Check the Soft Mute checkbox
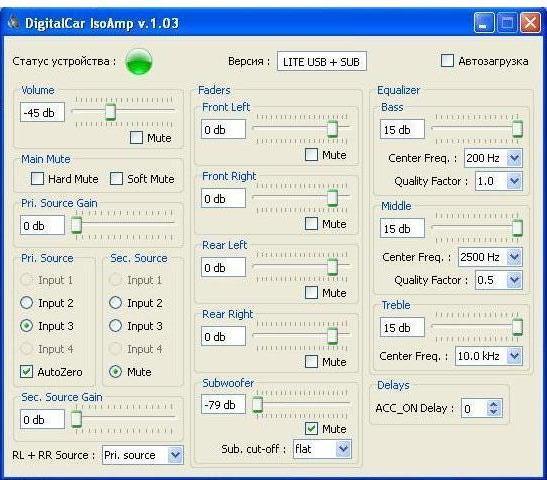This screenshot has width=547, height=480. [116, 178]
